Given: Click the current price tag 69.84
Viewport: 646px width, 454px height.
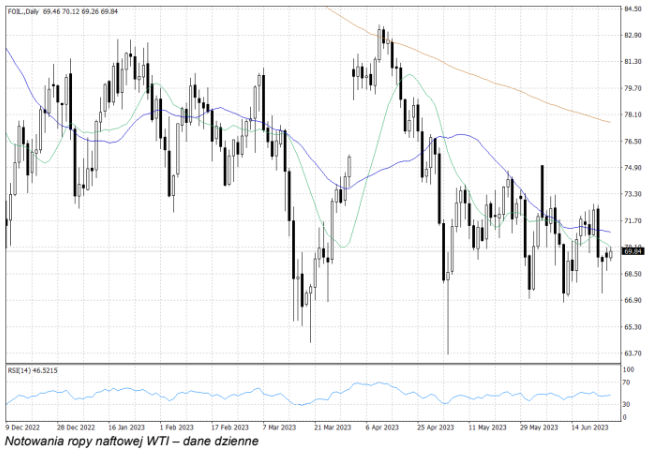Looking at the screenshot, I should pyautogui.click(x=633, y=251).
